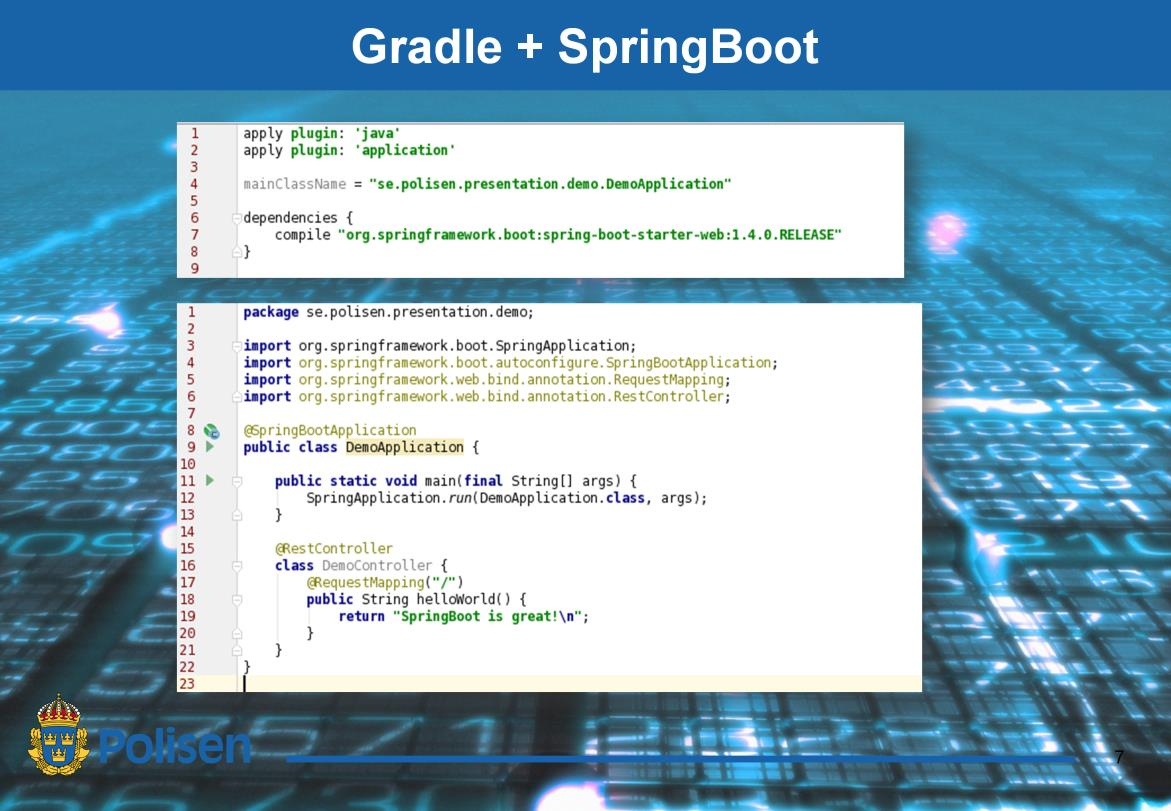The width and height of the screenshot is (1171, 811).
Task: Click the package se.polisen.presentation.demo line
Action: coord(388,312)
